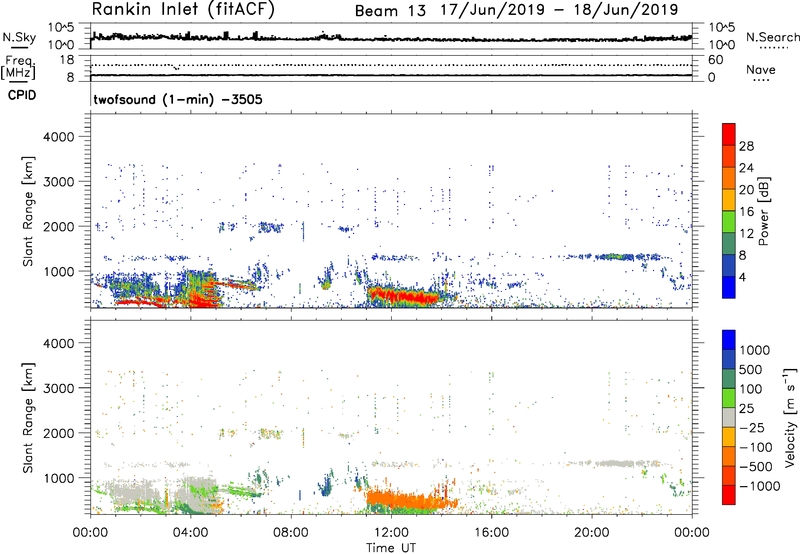
Task: Click the 'Freq. [MHz]' axis label
Action: tap(19, 67)
